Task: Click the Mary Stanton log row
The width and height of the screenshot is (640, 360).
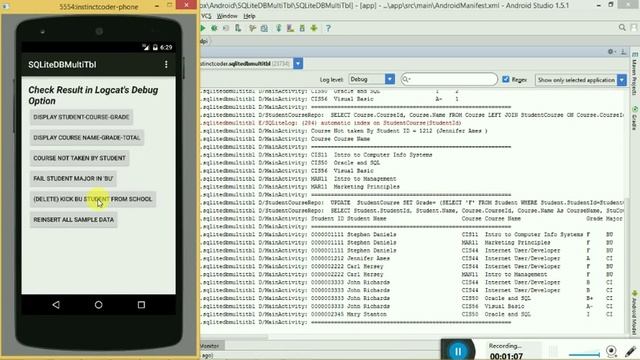Action: coord(407,314)
